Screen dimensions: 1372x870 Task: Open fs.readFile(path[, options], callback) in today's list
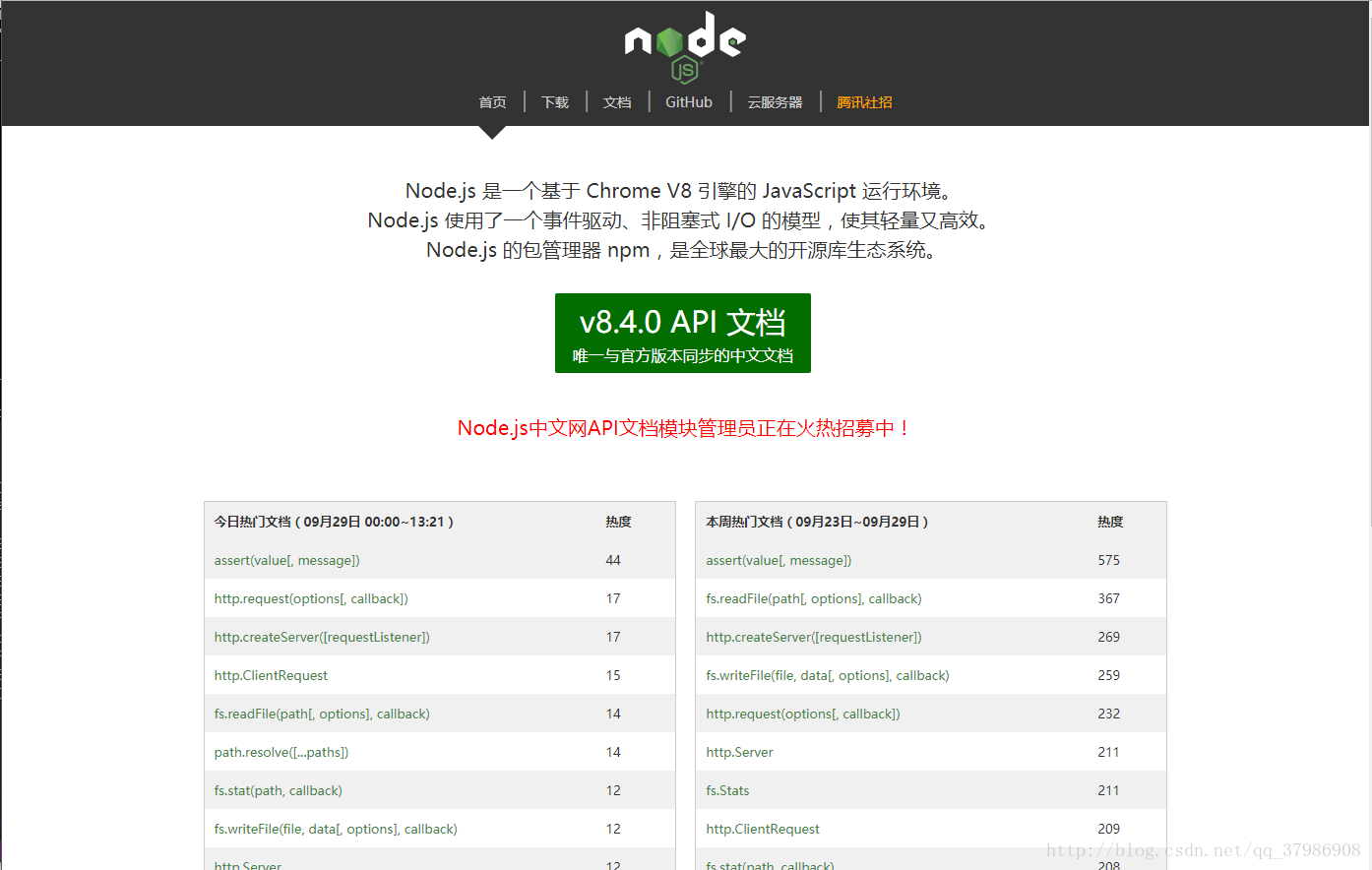pos(322,714)
